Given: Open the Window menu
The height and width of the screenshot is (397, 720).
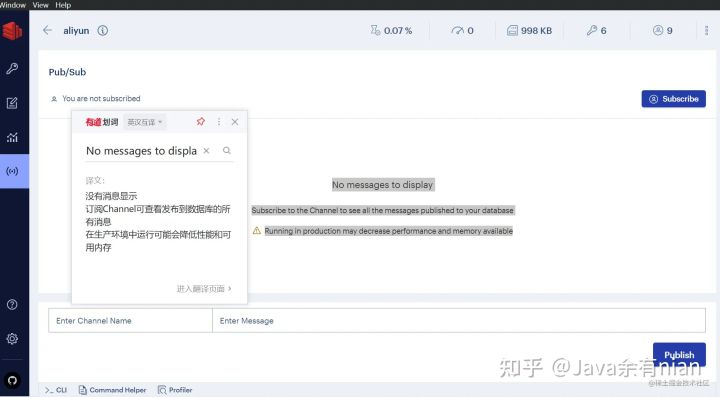Looking at the screenshot, I should point(13,5).
